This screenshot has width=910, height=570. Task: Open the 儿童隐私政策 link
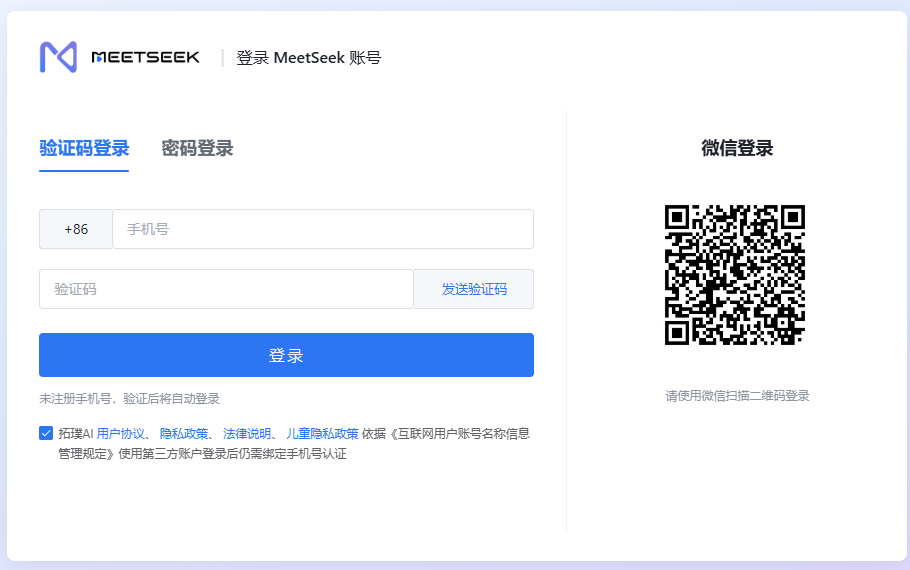pos(322,434)
